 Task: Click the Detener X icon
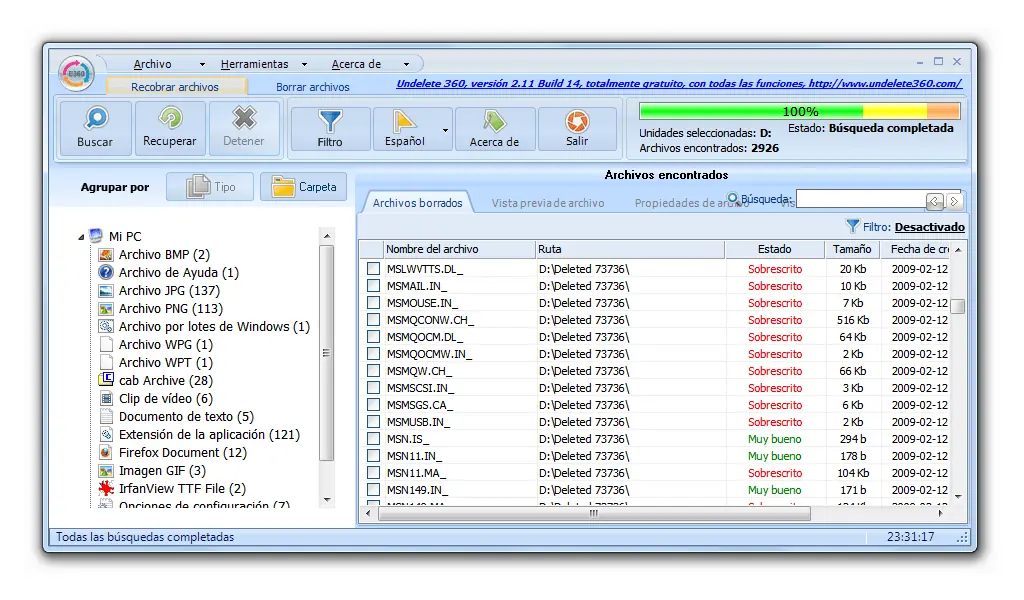[244, 119]
